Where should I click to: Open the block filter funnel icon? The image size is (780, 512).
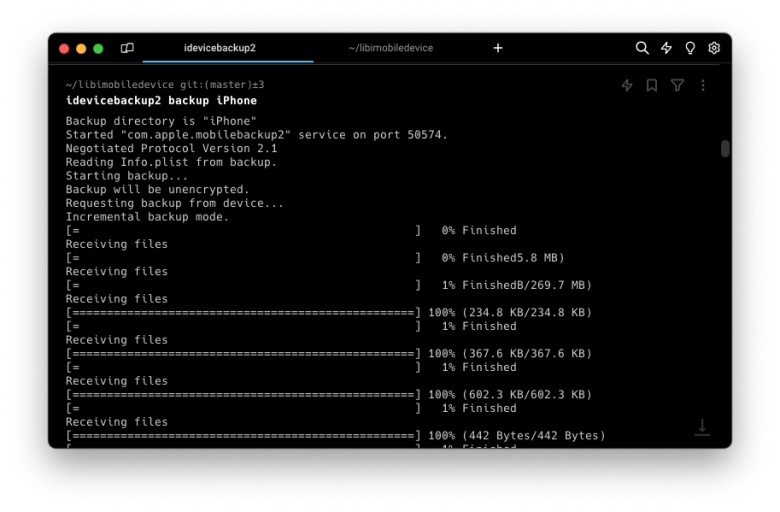click(677, 85)
